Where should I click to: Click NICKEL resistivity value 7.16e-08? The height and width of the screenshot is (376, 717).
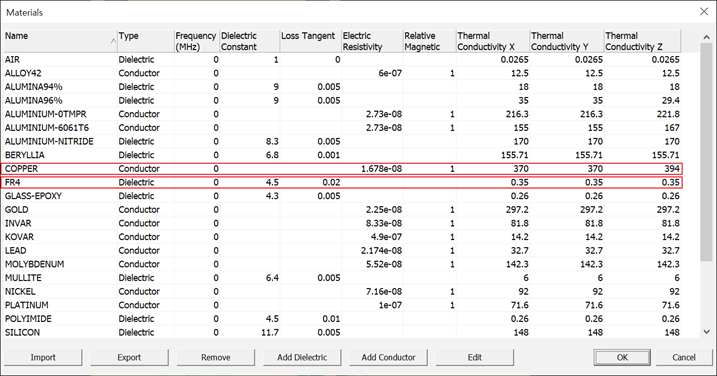[x=384, y=291]
